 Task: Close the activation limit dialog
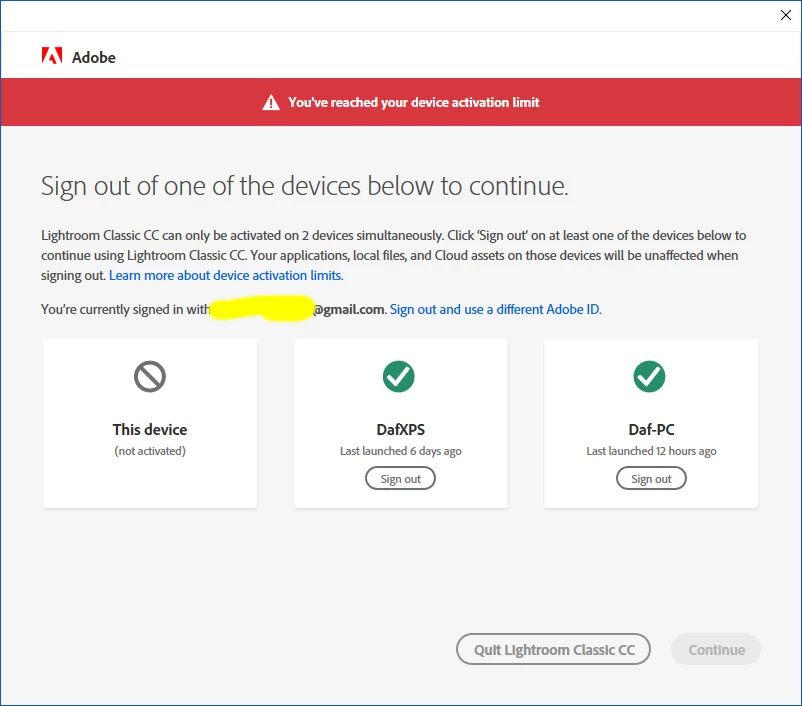(x=786, y=15)
